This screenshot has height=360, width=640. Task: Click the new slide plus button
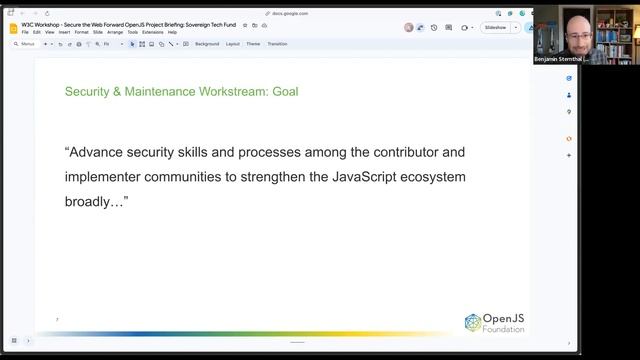[45, 44]
